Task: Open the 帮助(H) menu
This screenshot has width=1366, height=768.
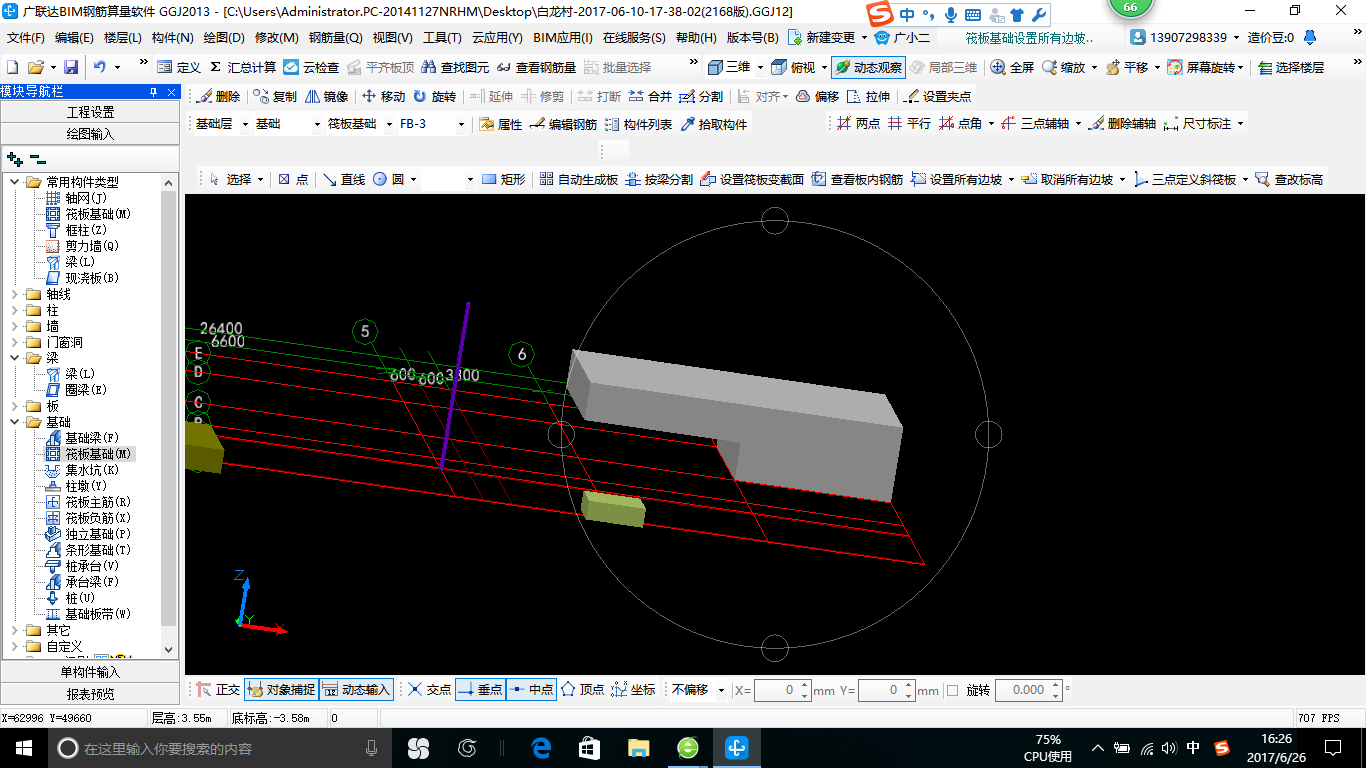Action: 696,38
